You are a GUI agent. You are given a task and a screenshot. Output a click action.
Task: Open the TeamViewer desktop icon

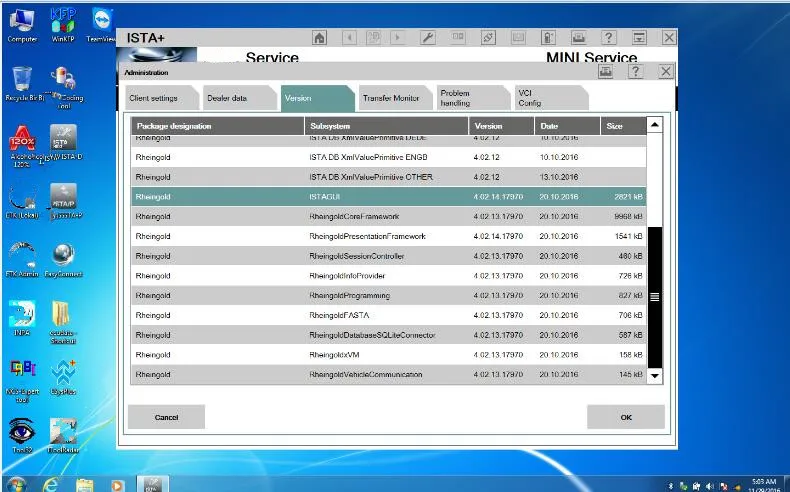[102, 26]
